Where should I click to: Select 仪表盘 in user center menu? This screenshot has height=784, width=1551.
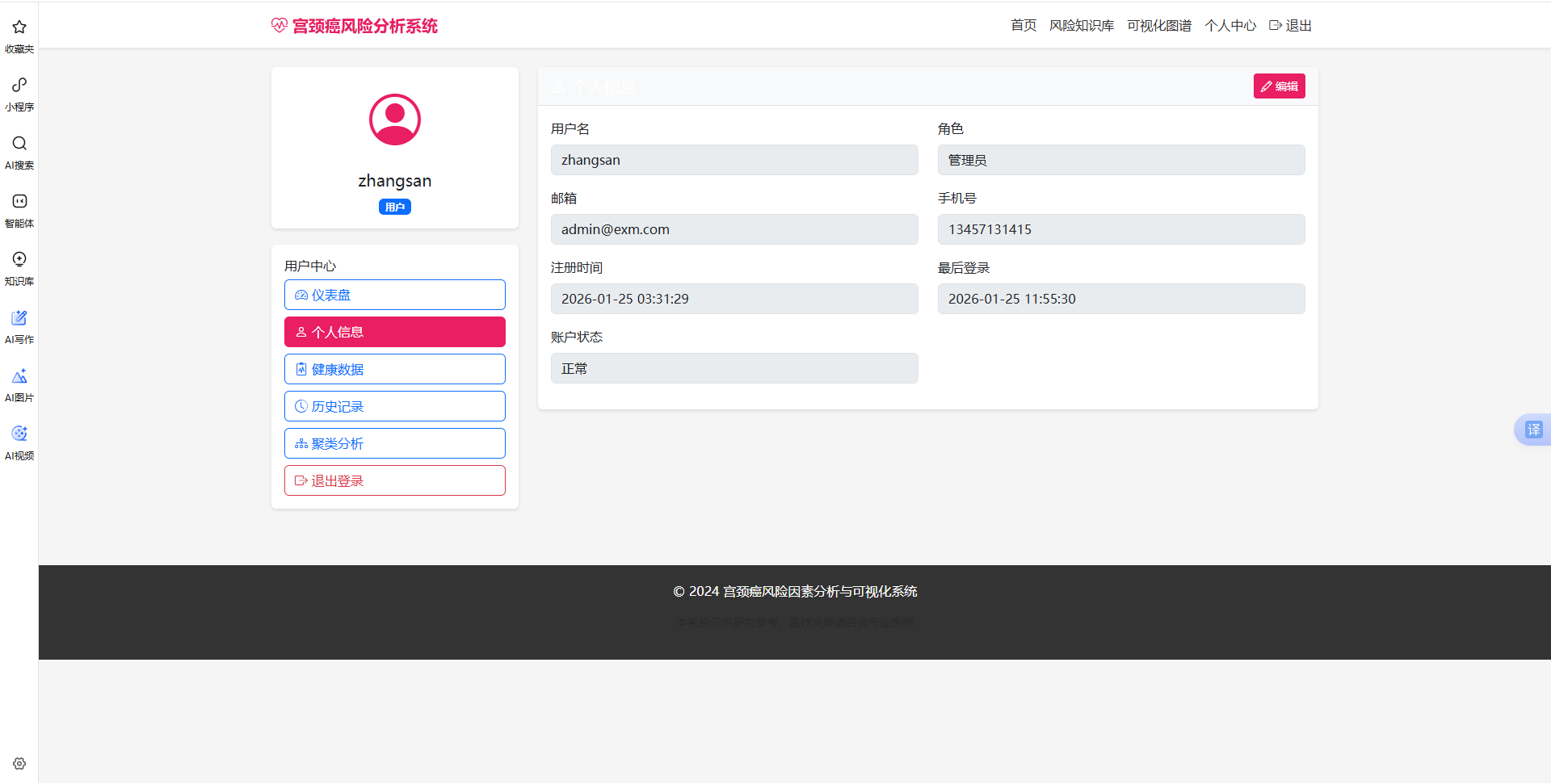tap(395, 295)
